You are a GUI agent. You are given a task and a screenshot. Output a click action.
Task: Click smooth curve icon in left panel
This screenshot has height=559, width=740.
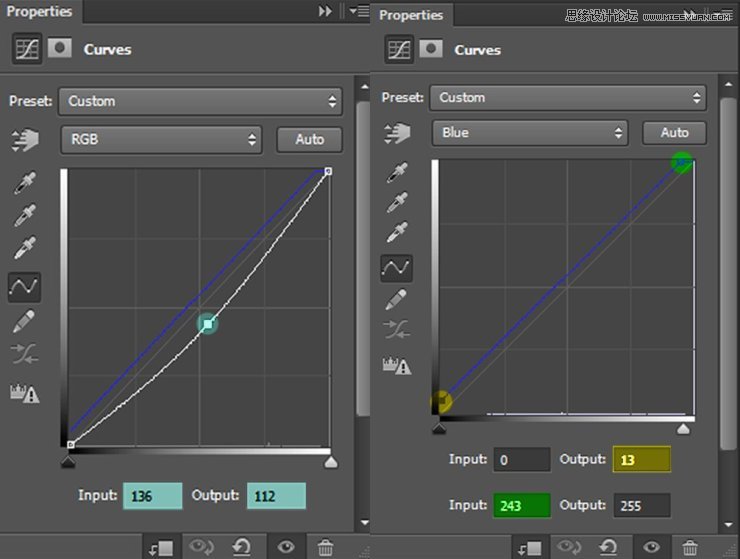[x=25, y=354]
